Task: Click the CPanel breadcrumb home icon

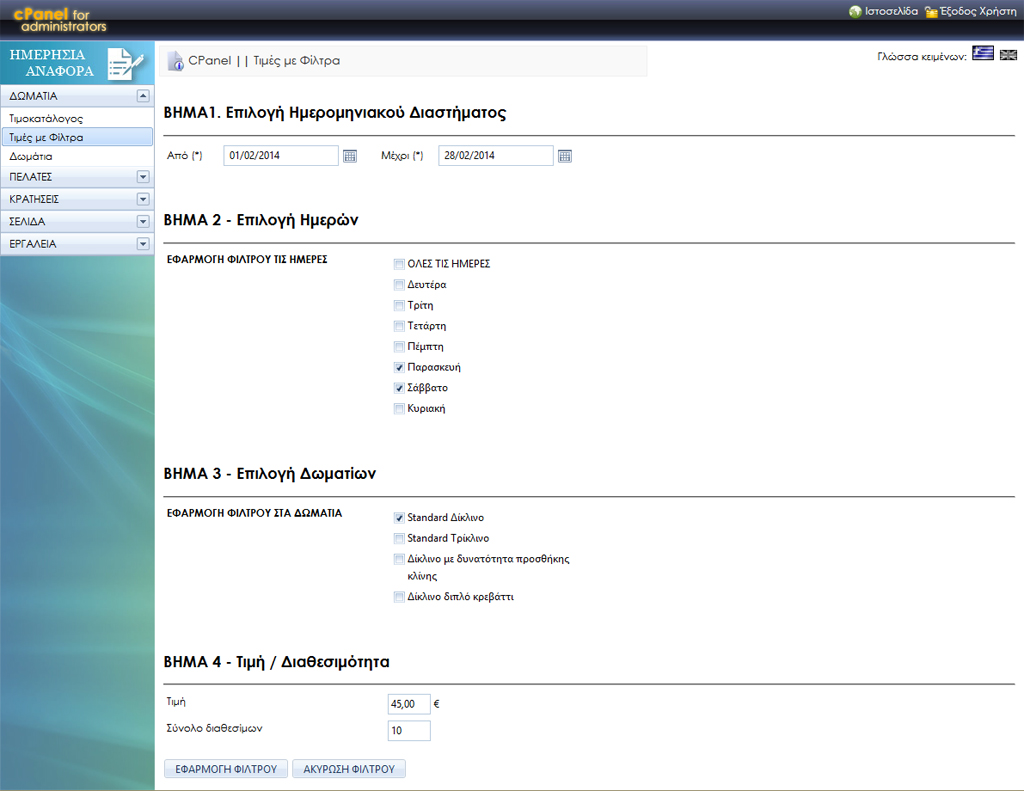Action: coord(175,61)
